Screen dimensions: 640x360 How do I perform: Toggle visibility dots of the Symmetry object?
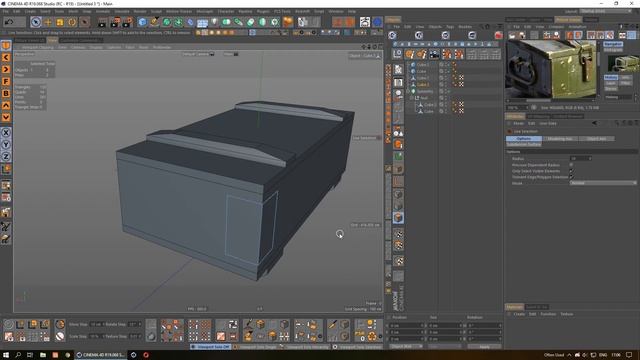click(x=447, y=91)
